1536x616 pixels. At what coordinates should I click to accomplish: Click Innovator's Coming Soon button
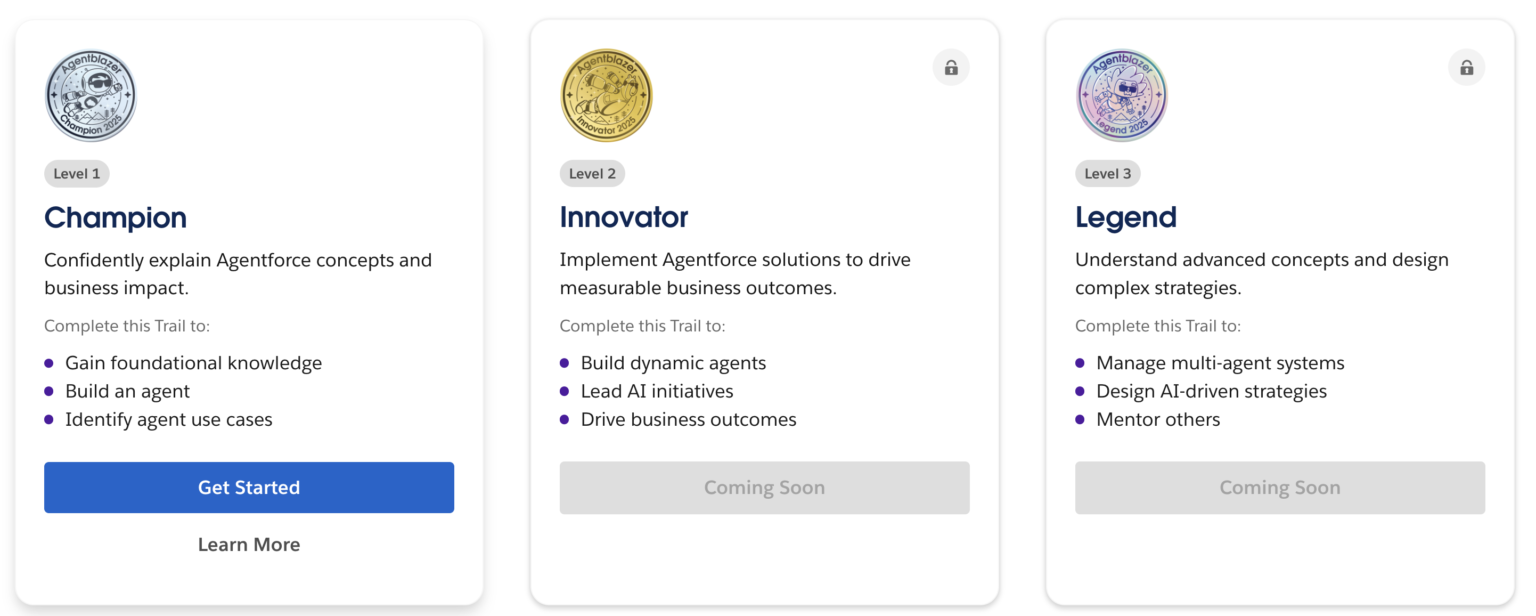tap(764, 488)
